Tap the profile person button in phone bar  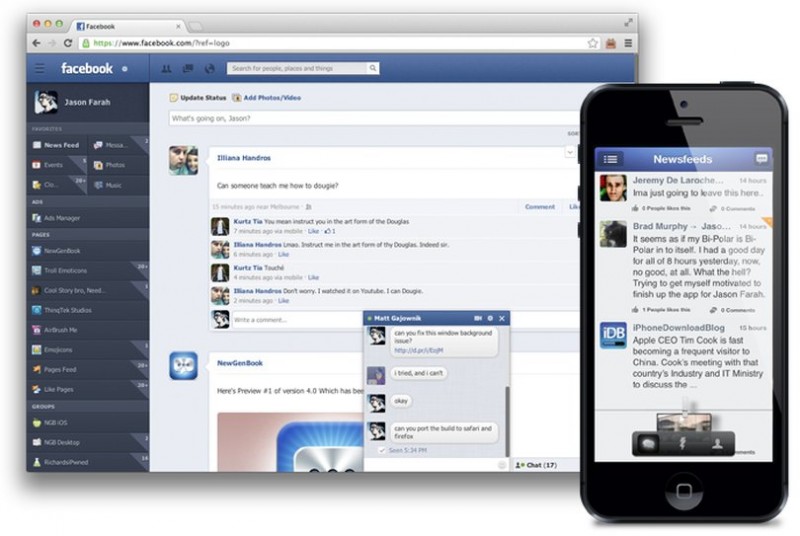tap(717, 444)
